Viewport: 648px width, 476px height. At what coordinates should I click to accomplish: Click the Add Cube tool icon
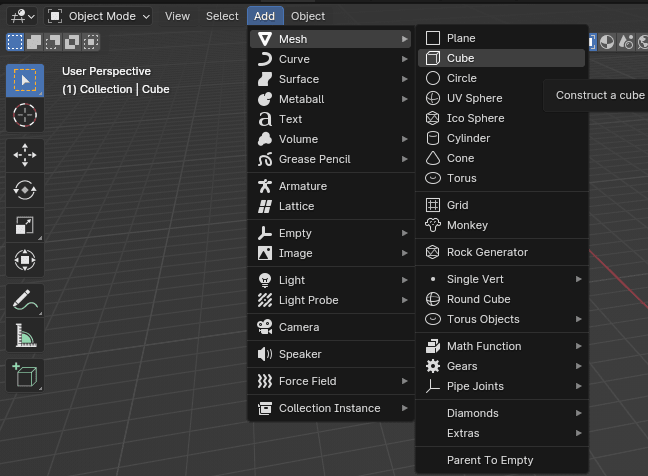click(x=25, y=375)
